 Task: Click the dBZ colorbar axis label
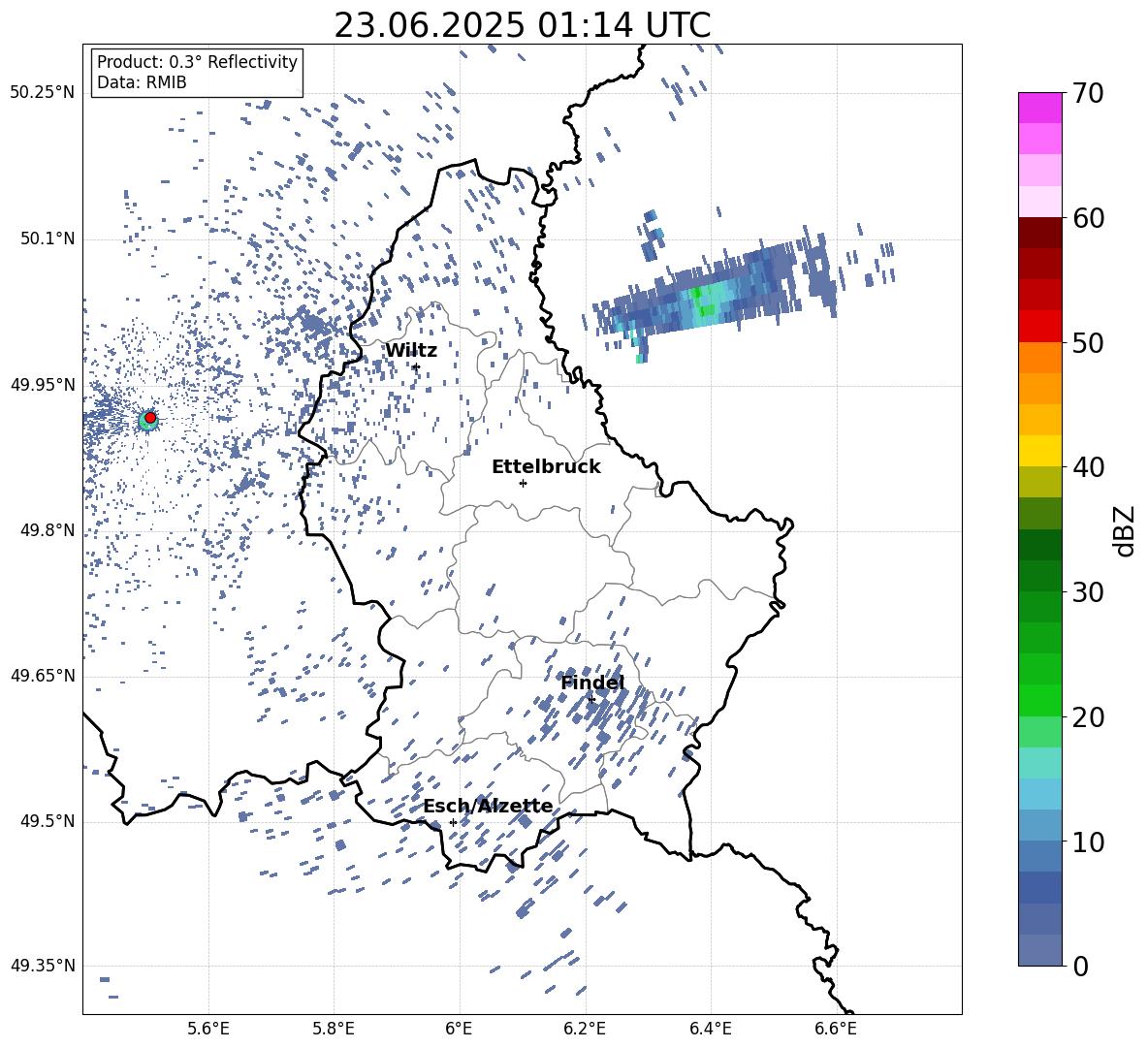1126,530
